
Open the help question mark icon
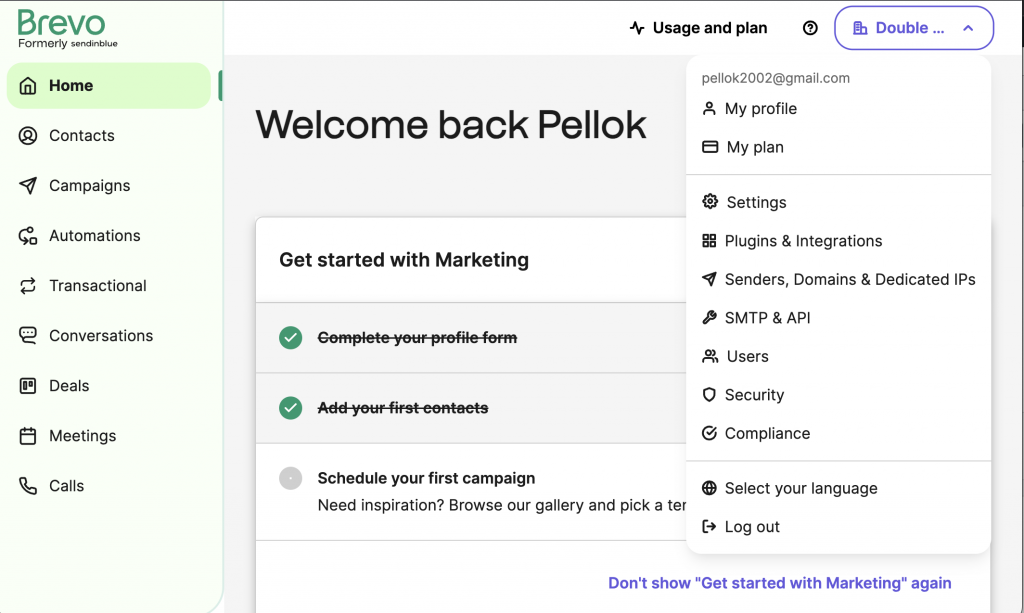click(x=810, y=28)
